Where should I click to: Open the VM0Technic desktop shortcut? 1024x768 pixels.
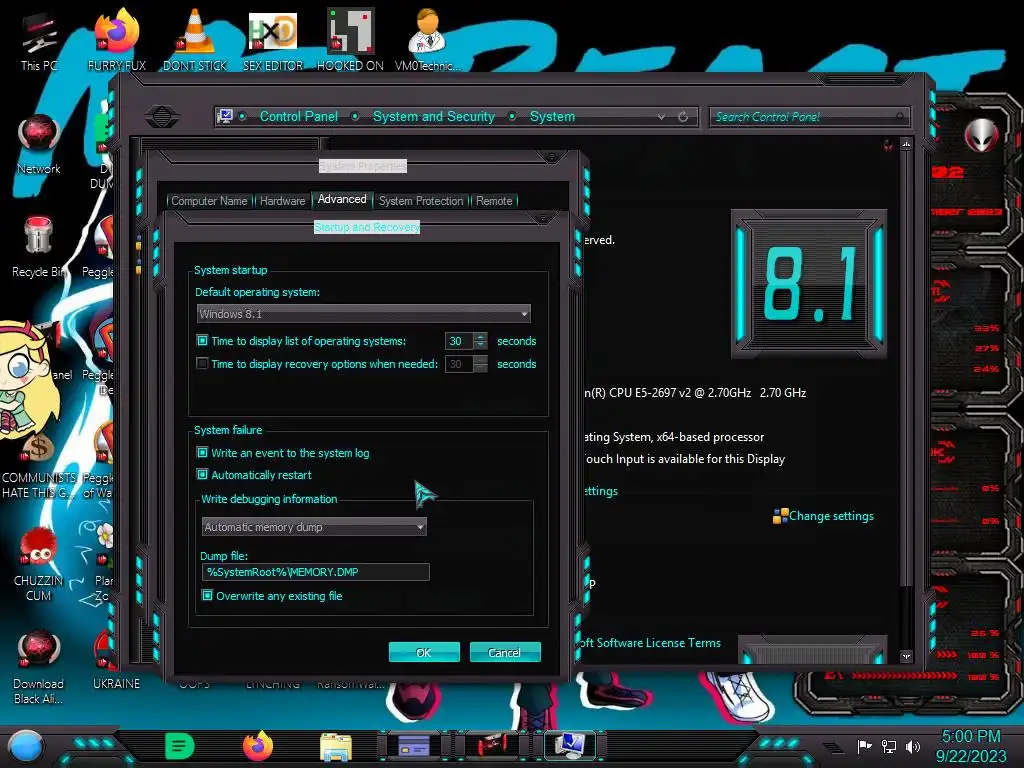point(428,41)
